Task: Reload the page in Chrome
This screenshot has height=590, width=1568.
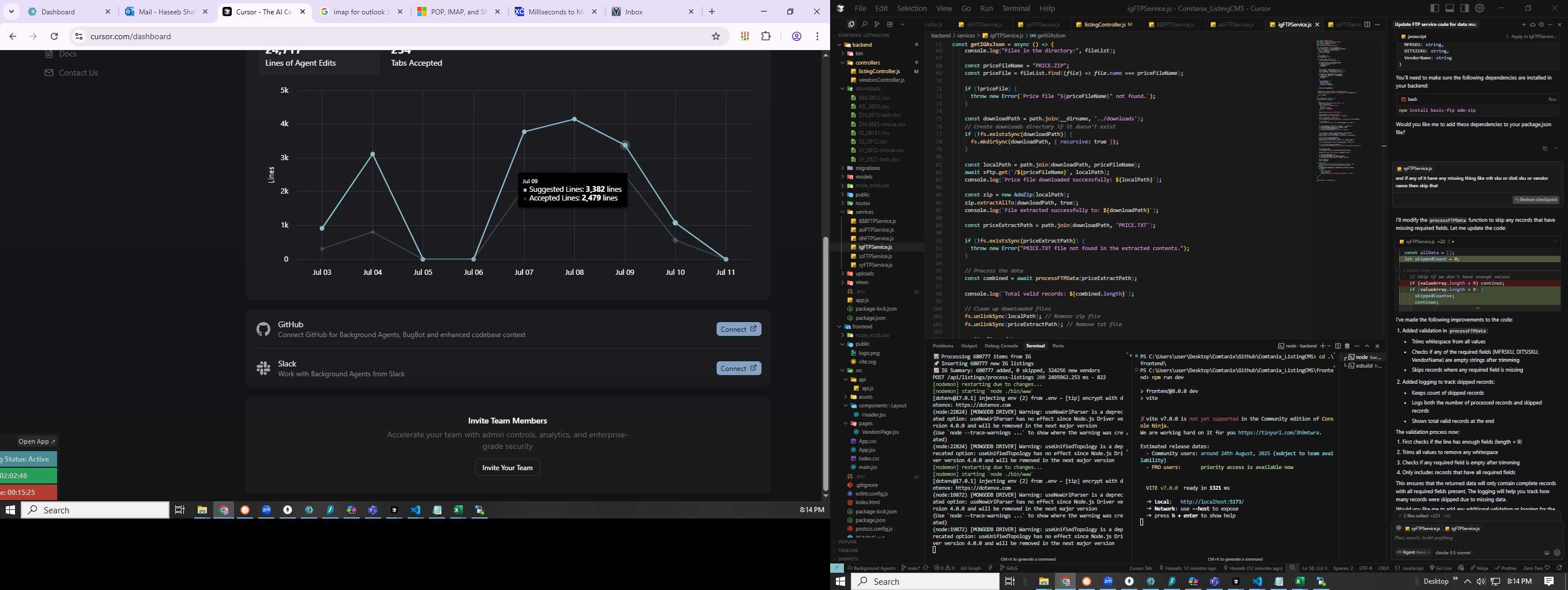Action: point(54,36)
